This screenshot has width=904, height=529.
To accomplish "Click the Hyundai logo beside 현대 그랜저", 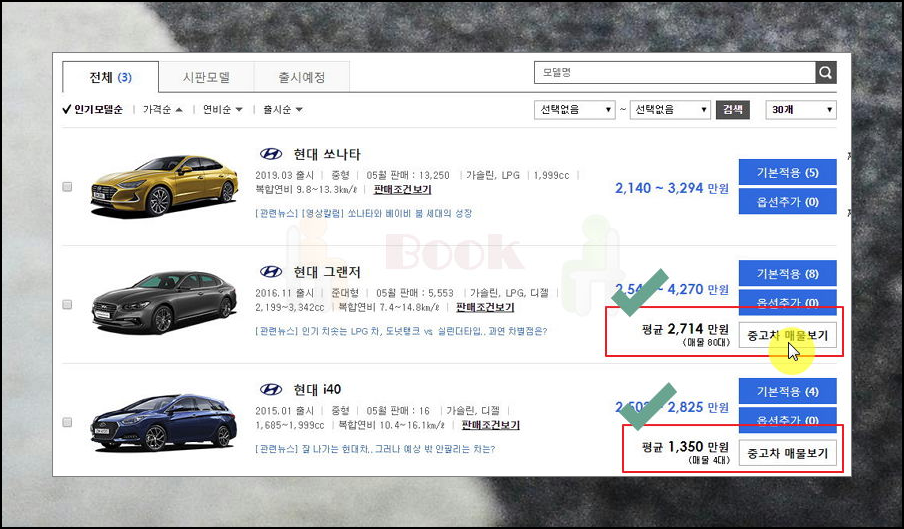I will tap(270, 271).
